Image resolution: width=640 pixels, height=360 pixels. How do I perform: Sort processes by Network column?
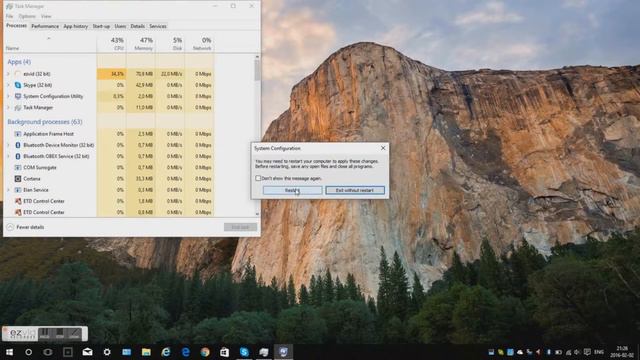pyautogui.click(x=200, y=43)
